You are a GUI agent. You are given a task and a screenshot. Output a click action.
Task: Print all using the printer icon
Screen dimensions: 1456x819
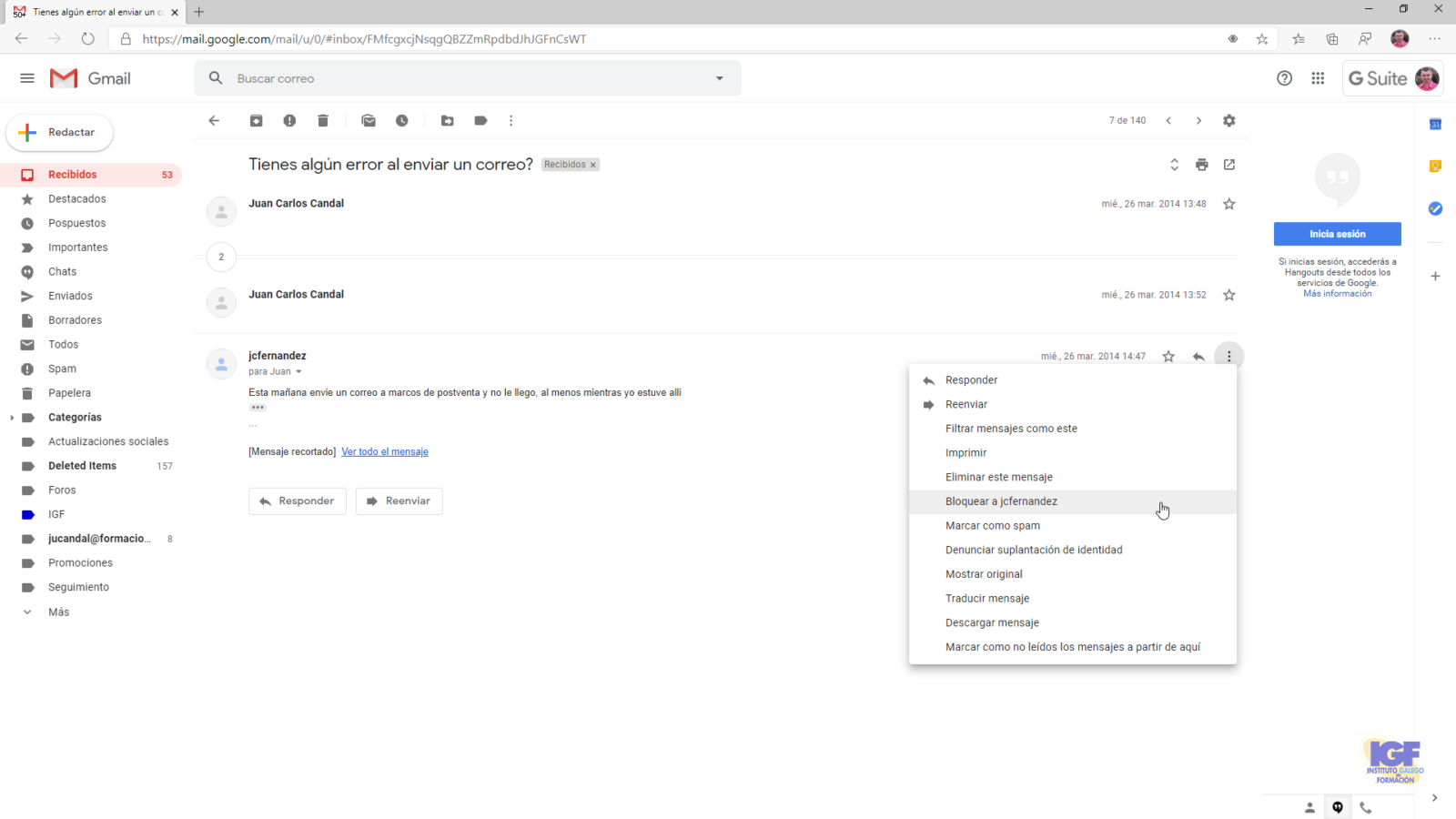point(1202,165)
